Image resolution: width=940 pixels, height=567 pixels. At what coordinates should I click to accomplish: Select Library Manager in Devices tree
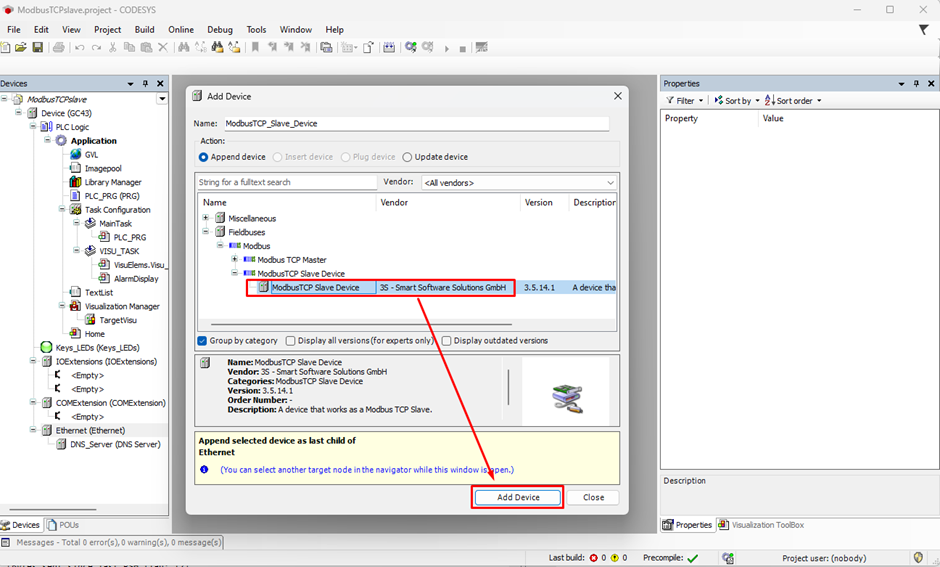pos(113,182)
